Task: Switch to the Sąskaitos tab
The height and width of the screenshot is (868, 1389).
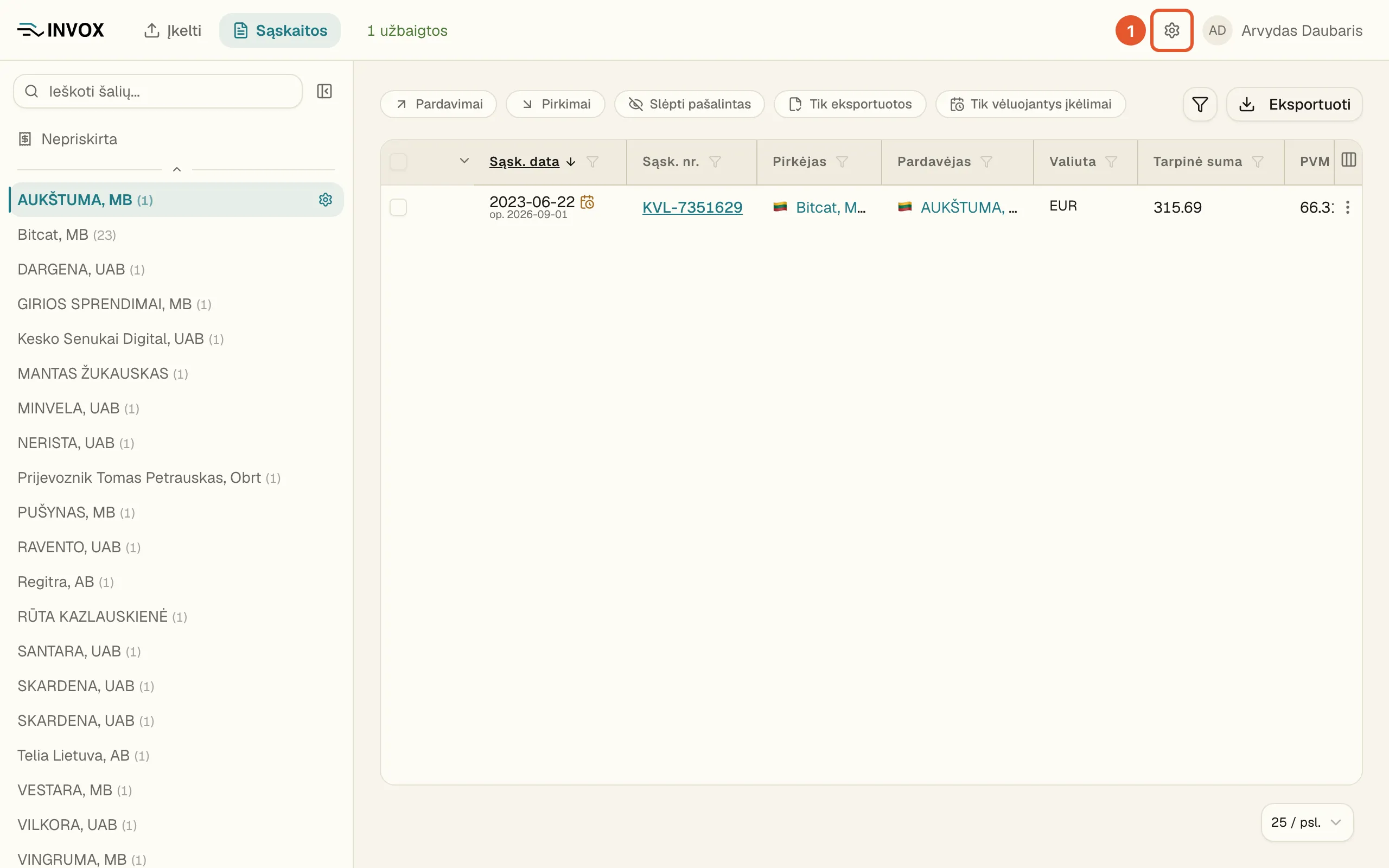Action: (x=280, y=30)
